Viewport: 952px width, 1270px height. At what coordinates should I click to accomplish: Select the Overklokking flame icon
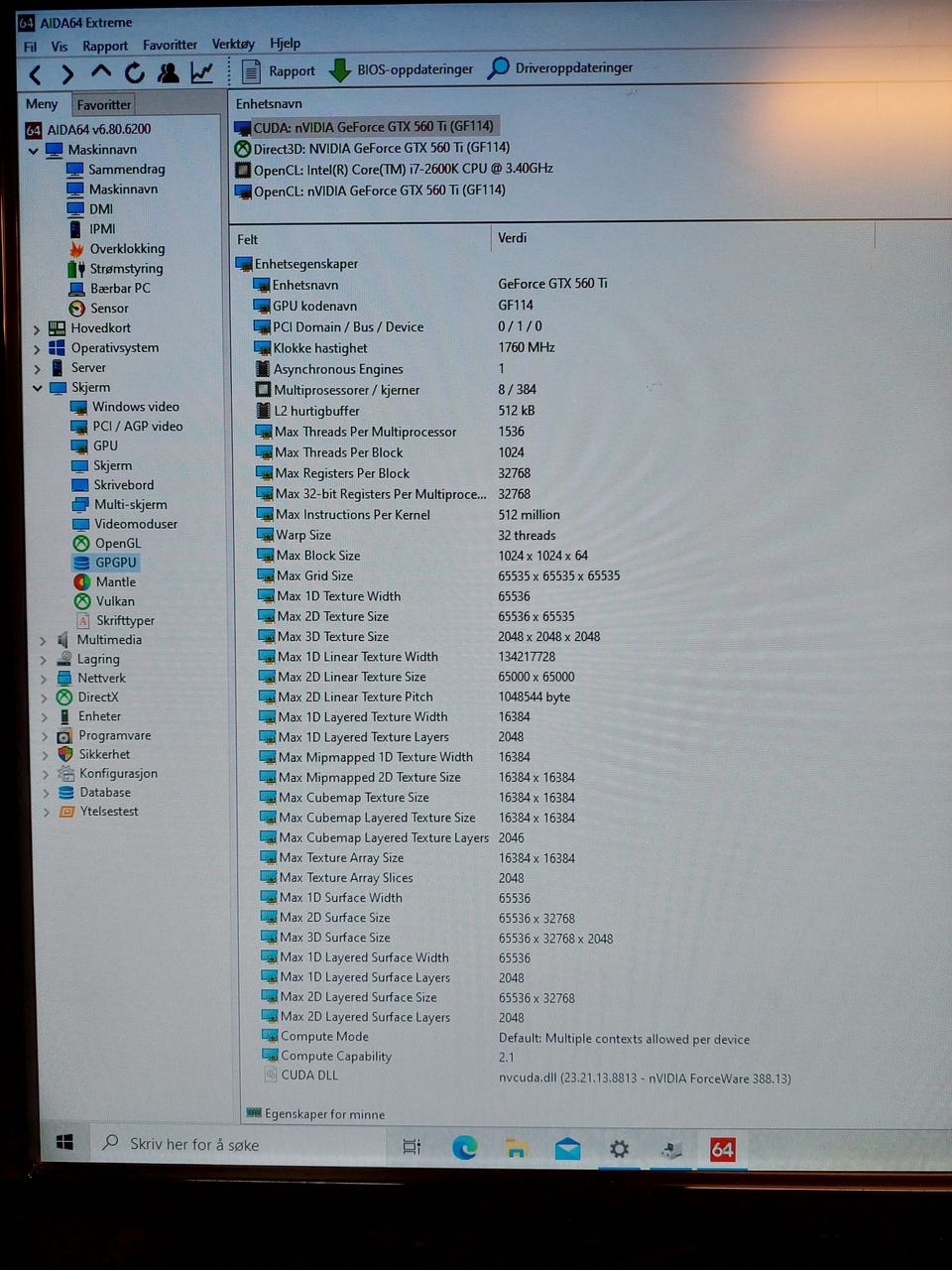[x=75, y=249]
